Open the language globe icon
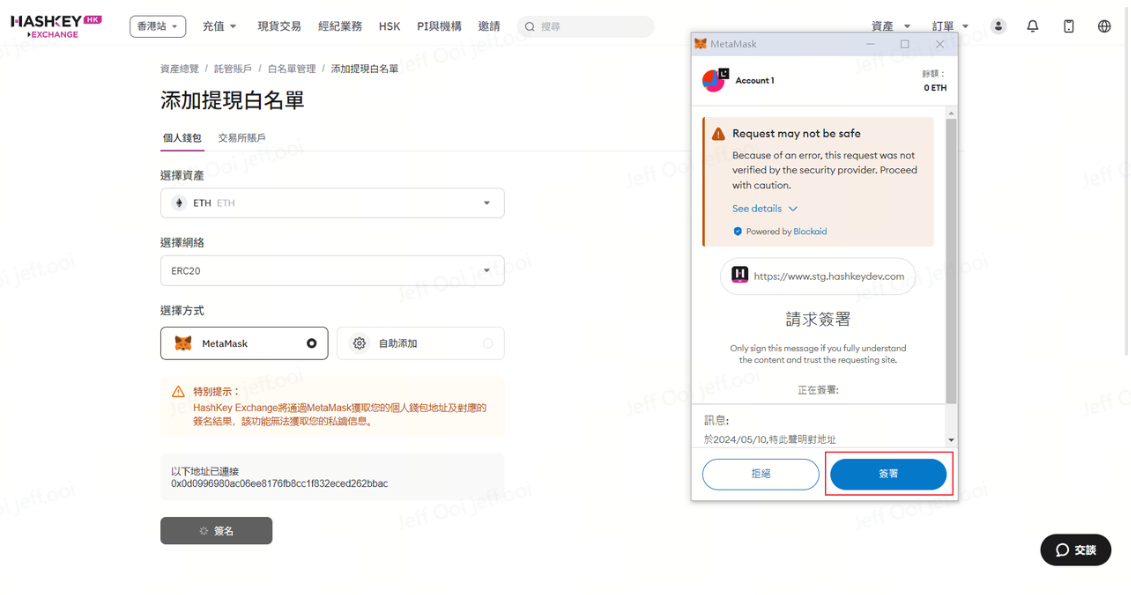Screen dimensions: 1131x595 (1104, 26)
